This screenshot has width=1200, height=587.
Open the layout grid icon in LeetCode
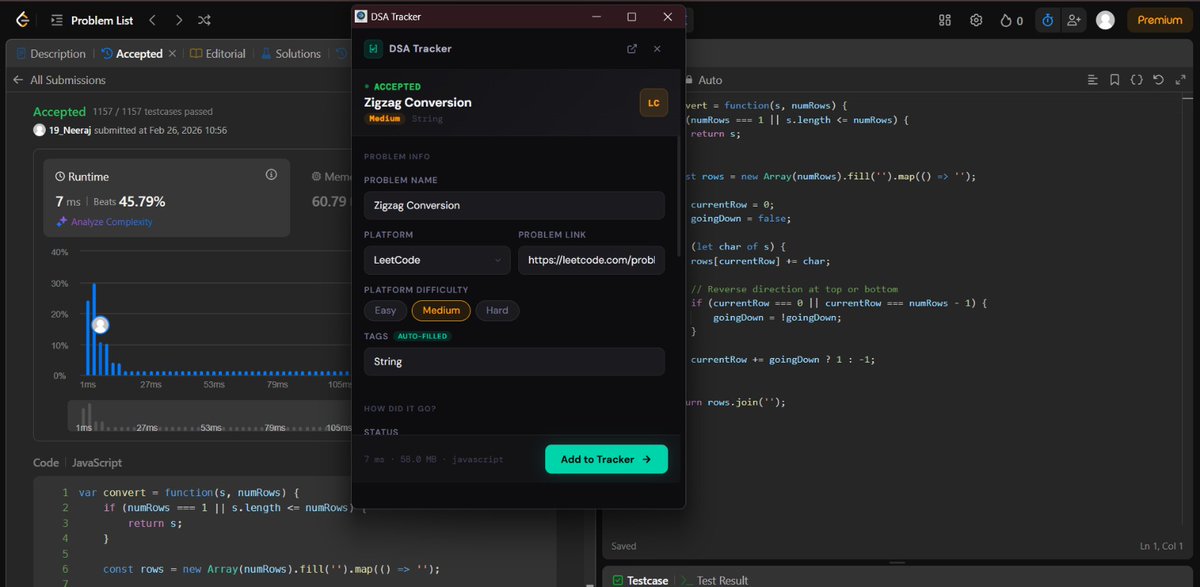945,20
